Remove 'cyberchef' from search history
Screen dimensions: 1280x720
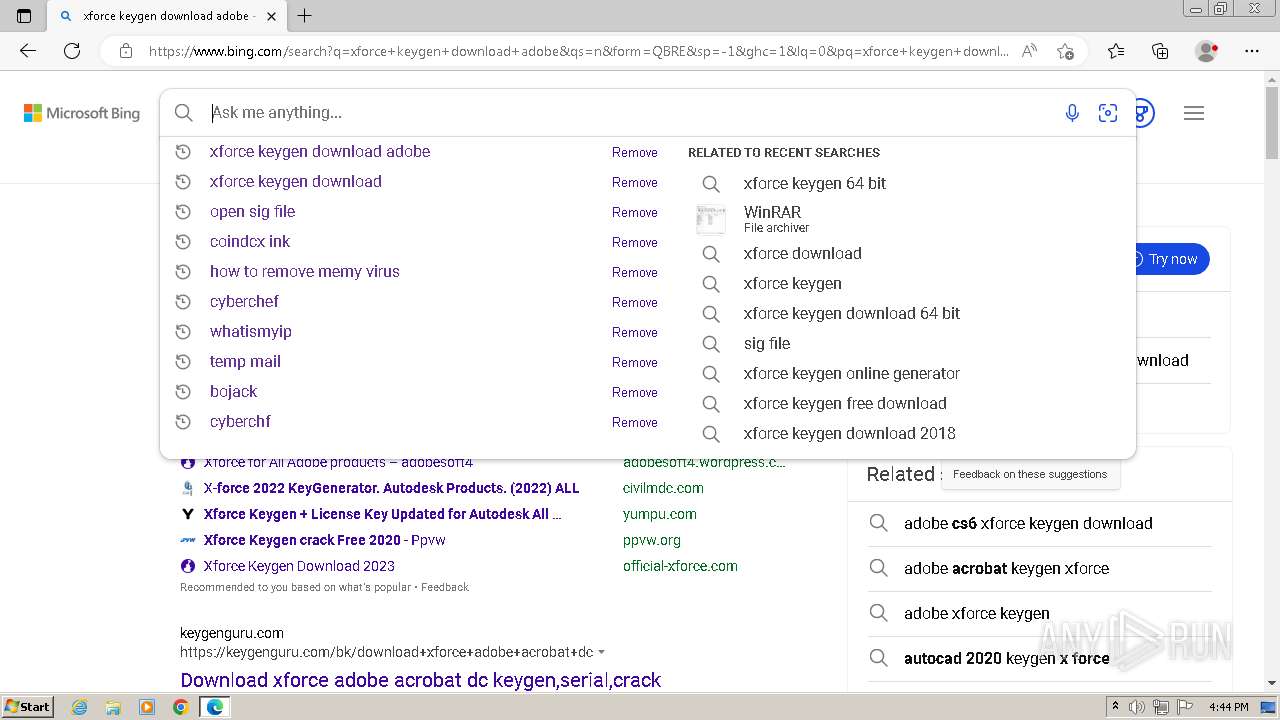point(635,302)
